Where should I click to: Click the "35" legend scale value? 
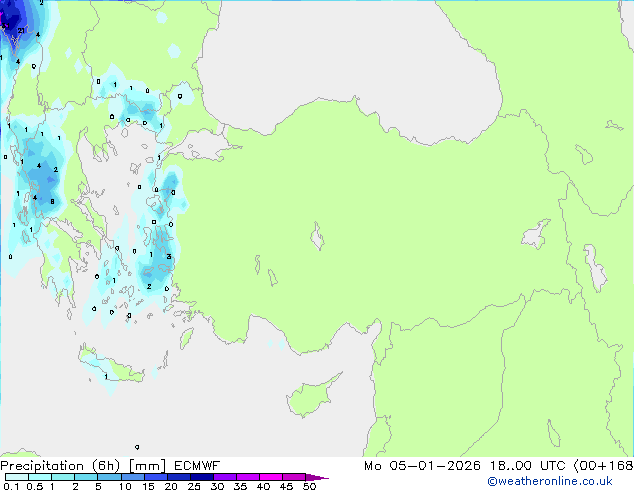click(240, 486)
